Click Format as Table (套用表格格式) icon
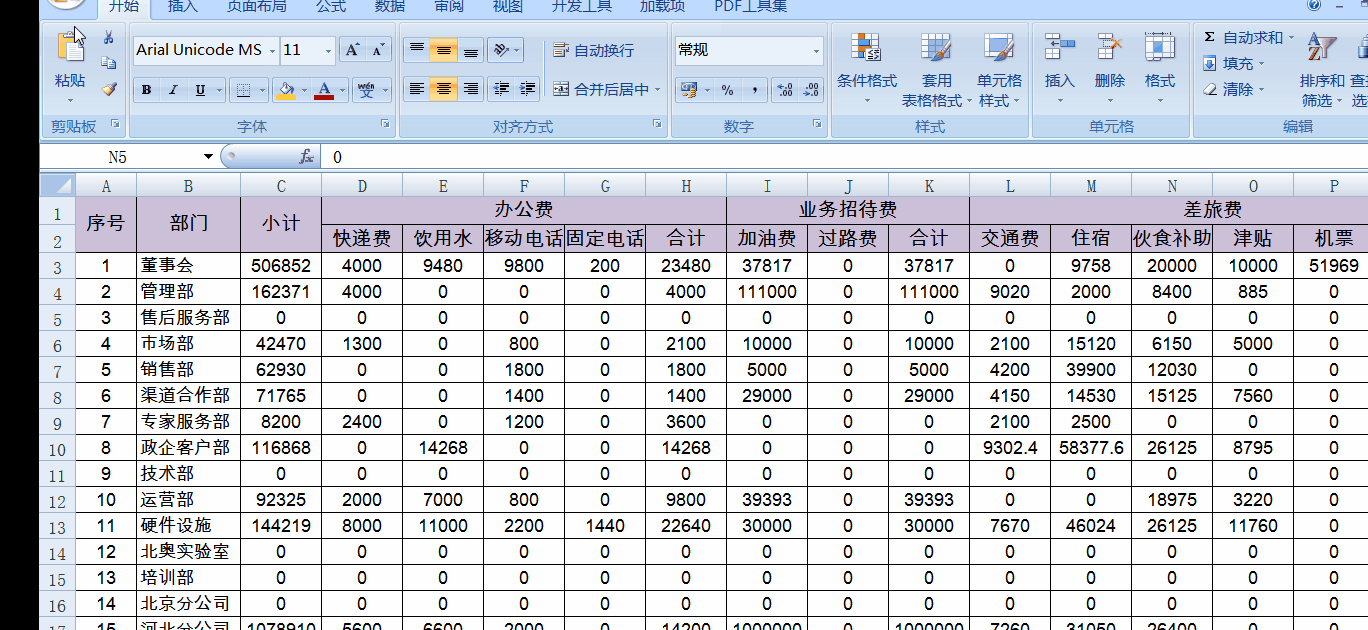The image size is (1368, 630). (935, 68)
